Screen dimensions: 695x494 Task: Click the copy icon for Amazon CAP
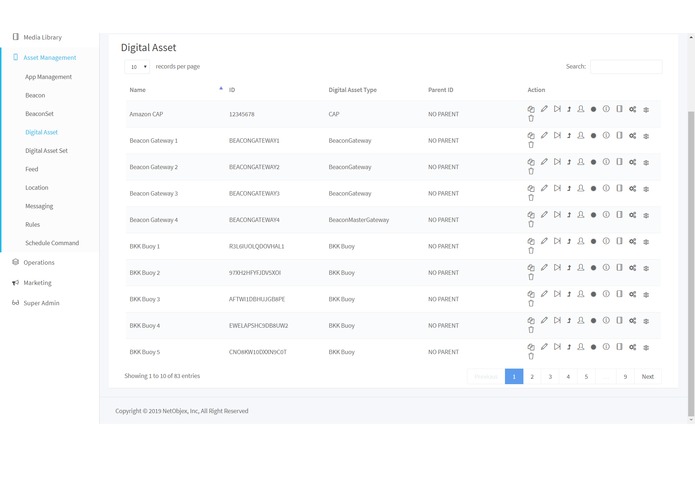(x=531, y=109)
